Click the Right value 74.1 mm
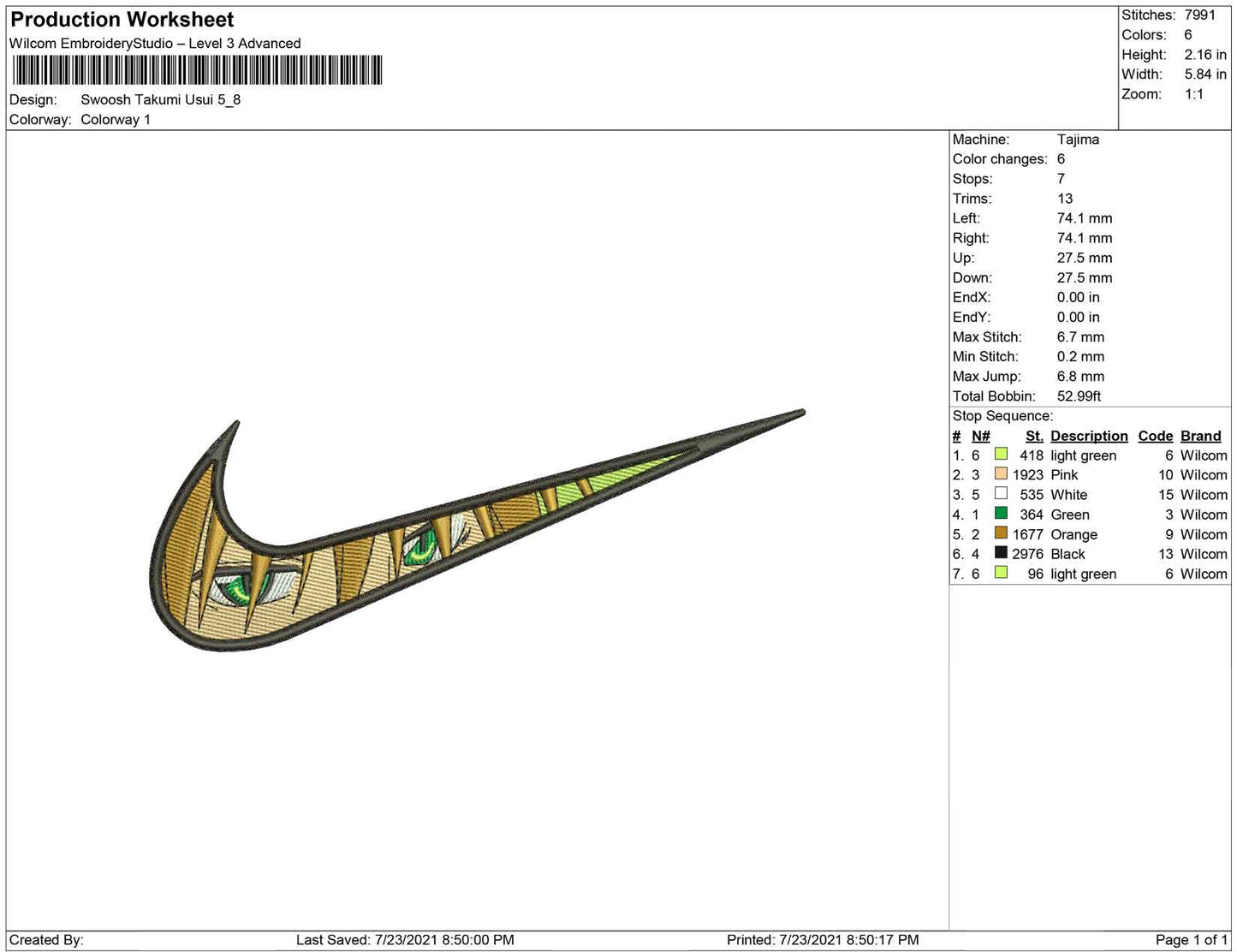The width and height of the screenshot is (1237, 952). coord(1085,238)
